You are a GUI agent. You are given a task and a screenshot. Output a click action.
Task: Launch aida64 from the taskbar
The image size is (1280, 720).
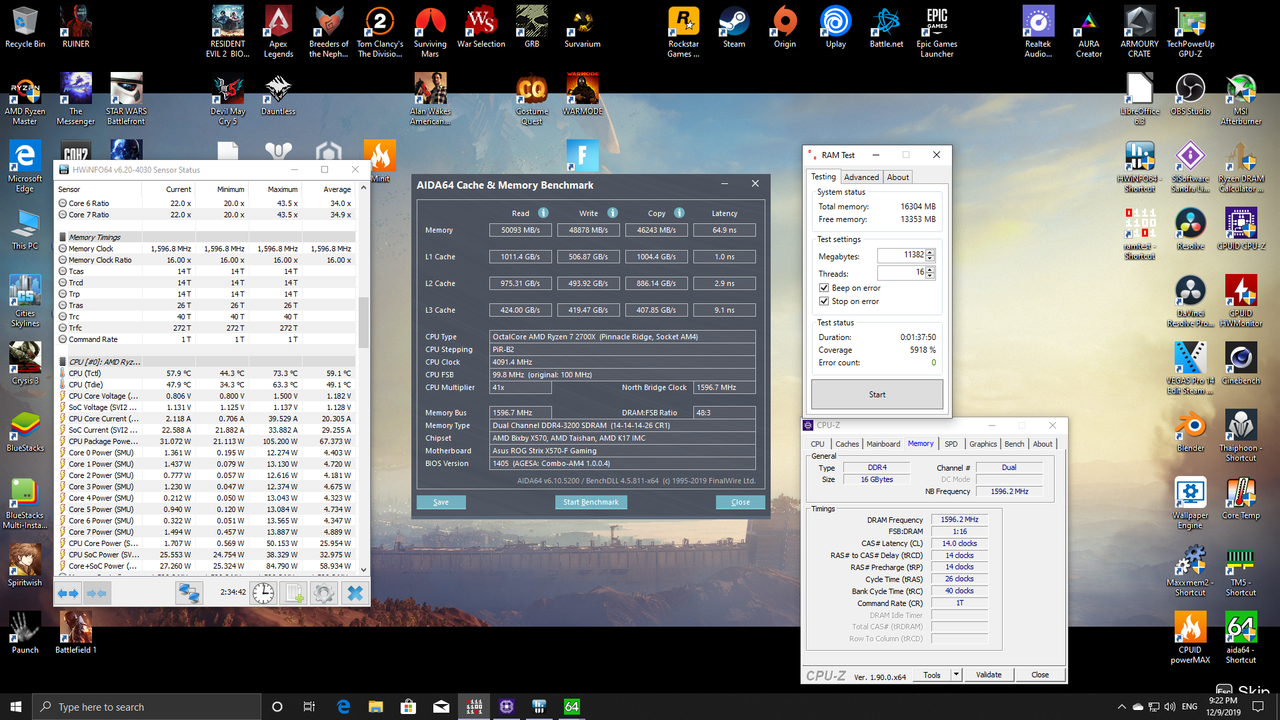pos(571,707)
